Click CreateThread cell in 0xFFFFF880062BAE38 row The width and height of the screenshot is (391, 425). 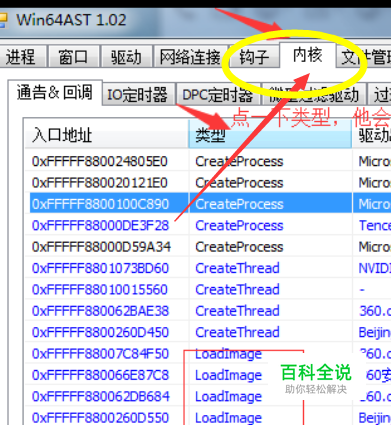(237, 311)
